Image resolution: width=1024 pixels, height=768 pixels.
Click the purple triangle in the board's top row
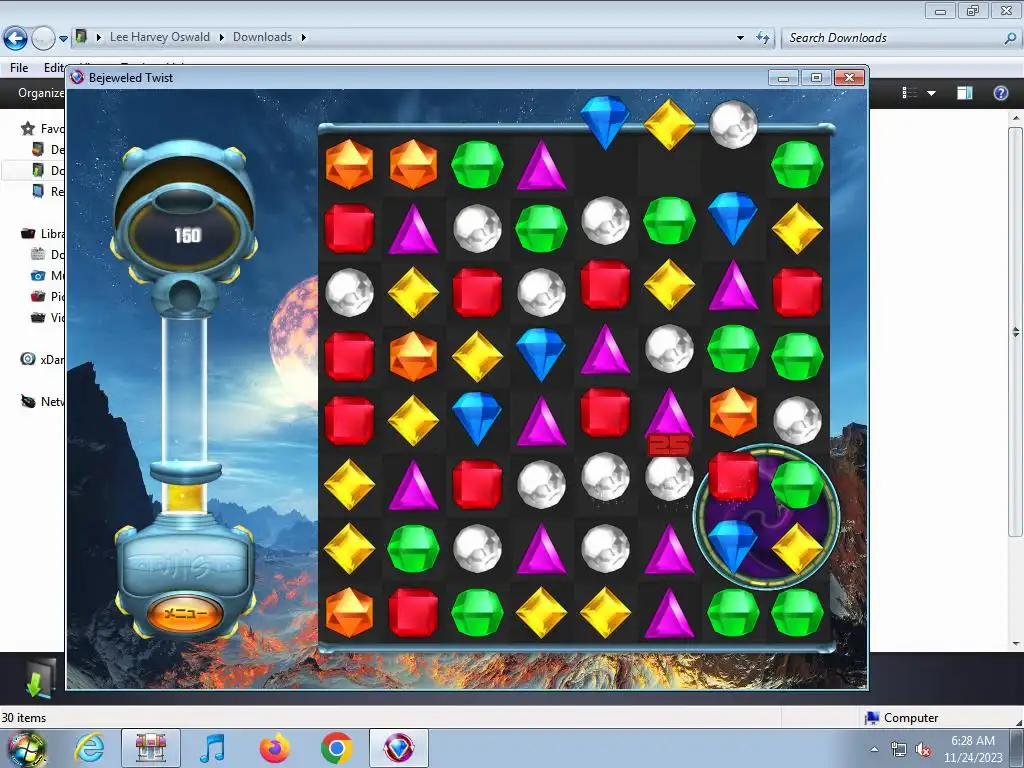pos(541,165)
